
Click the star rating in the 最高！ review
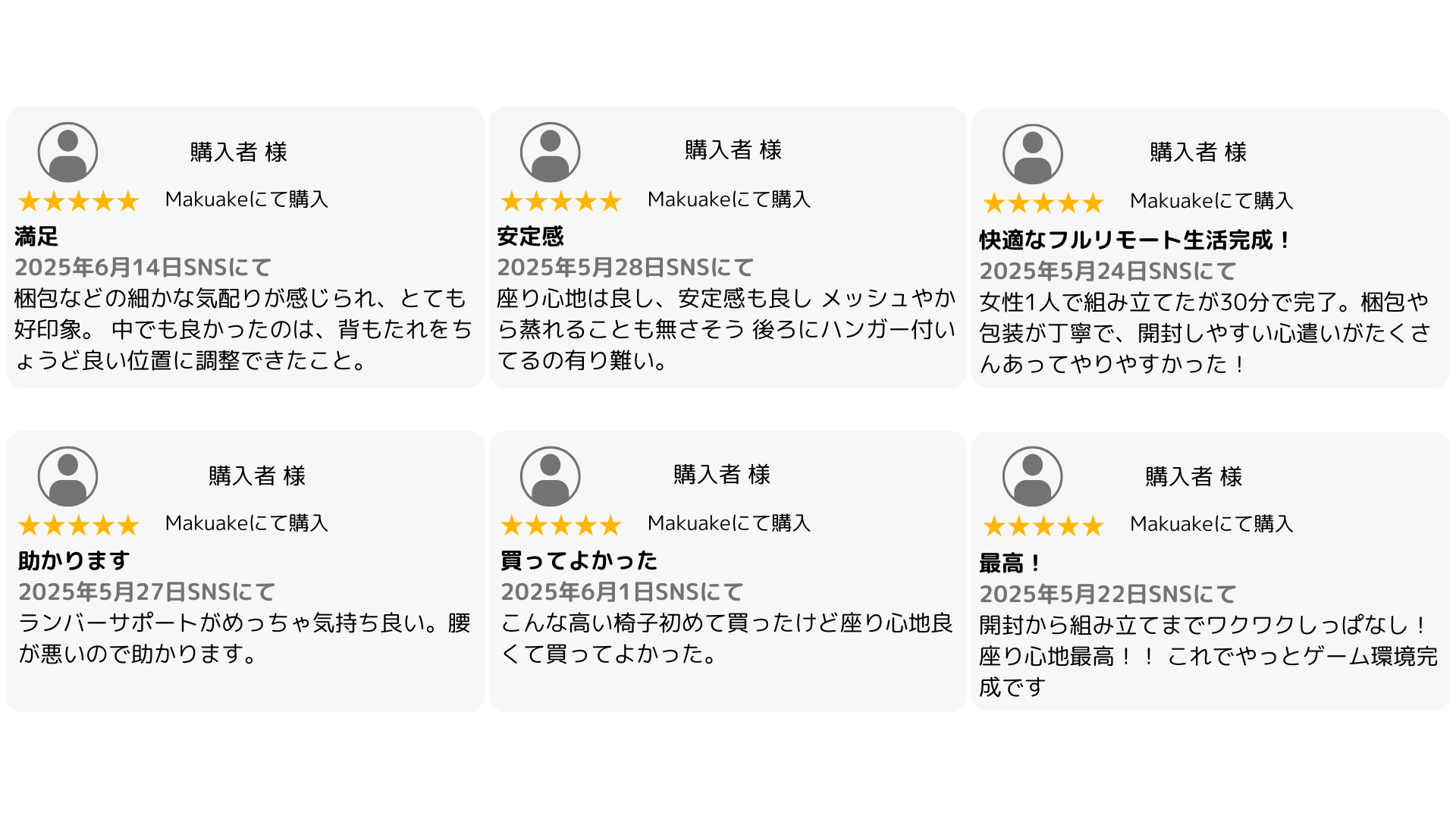point(1043,526)
